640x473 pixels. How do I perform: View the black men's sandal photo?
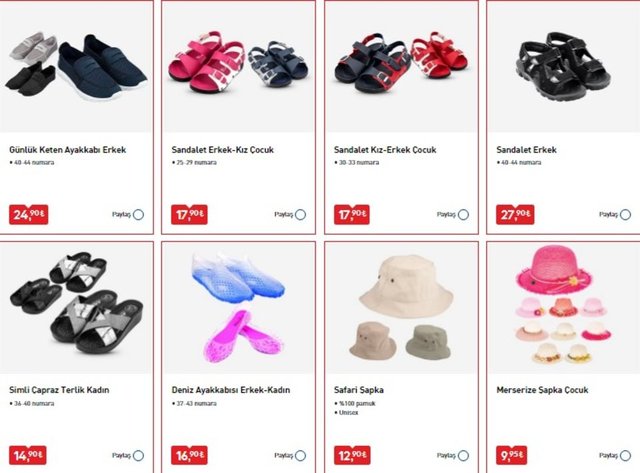pyautogui.click(x=563, y=67)
